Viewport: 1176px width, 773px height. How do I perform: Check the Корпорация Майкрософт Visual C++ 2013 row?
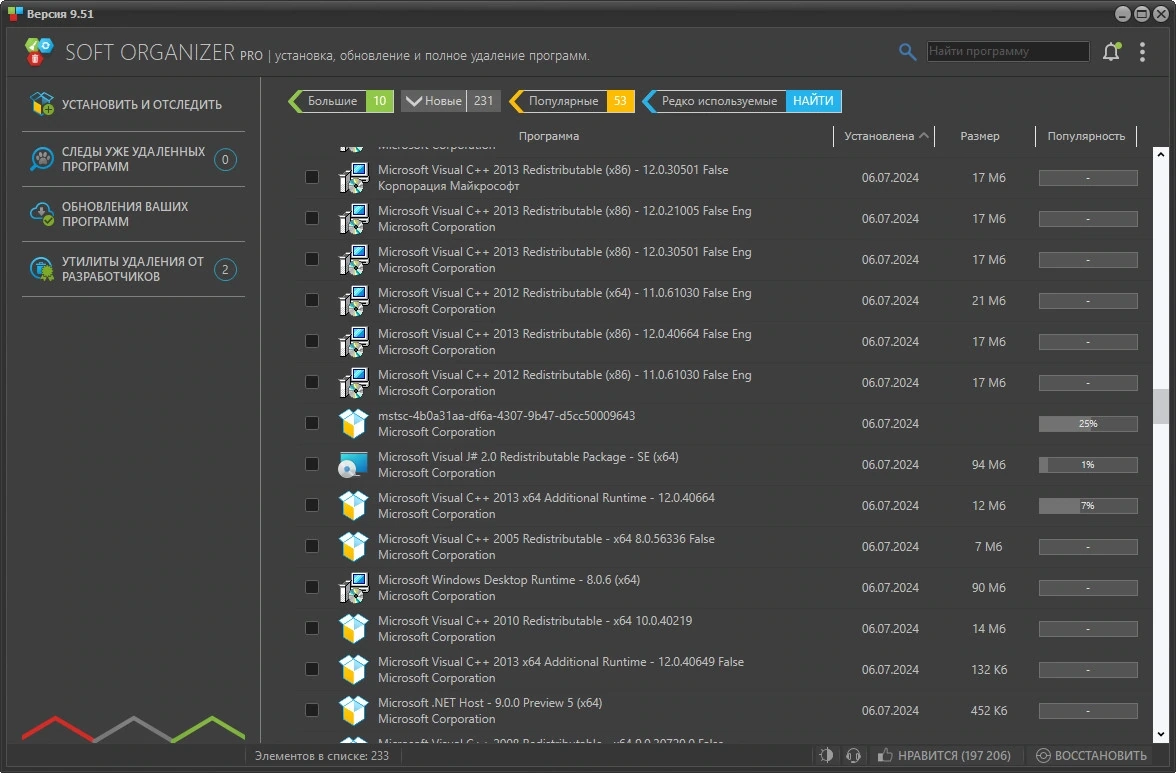click(x=311, y=177)
